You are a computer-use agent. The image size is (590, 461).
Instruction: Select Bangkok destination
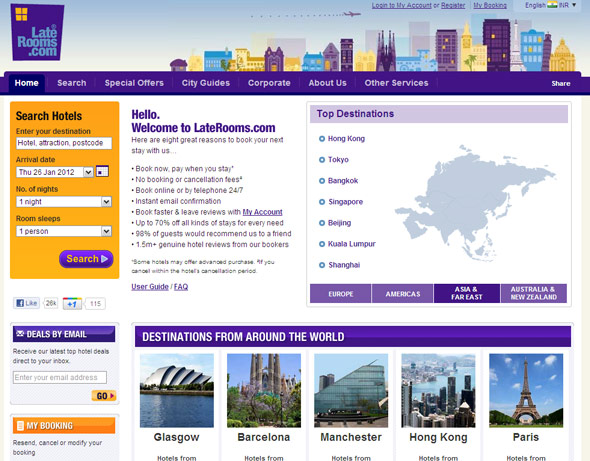point(343,181)
